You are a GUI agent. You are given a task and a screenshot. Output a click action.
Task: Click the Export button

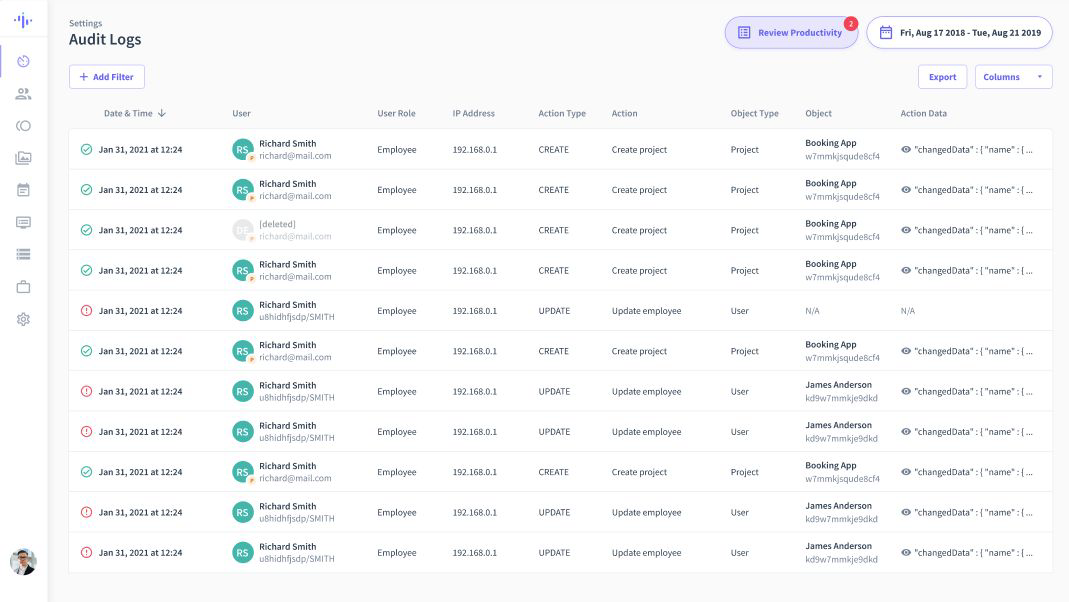[942, 77]
